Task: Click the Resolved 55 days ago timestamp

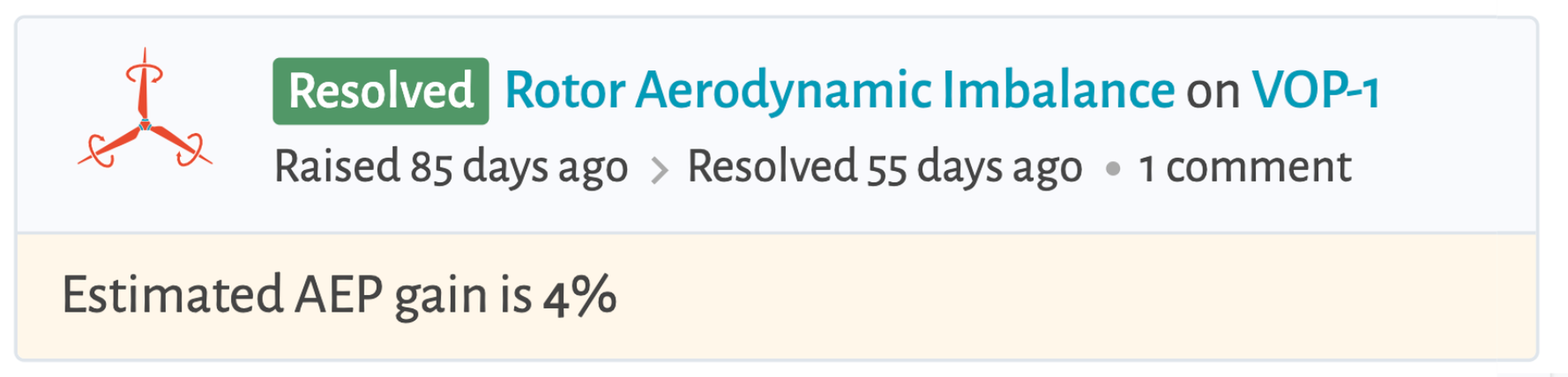Action: [x=884, y=167]
